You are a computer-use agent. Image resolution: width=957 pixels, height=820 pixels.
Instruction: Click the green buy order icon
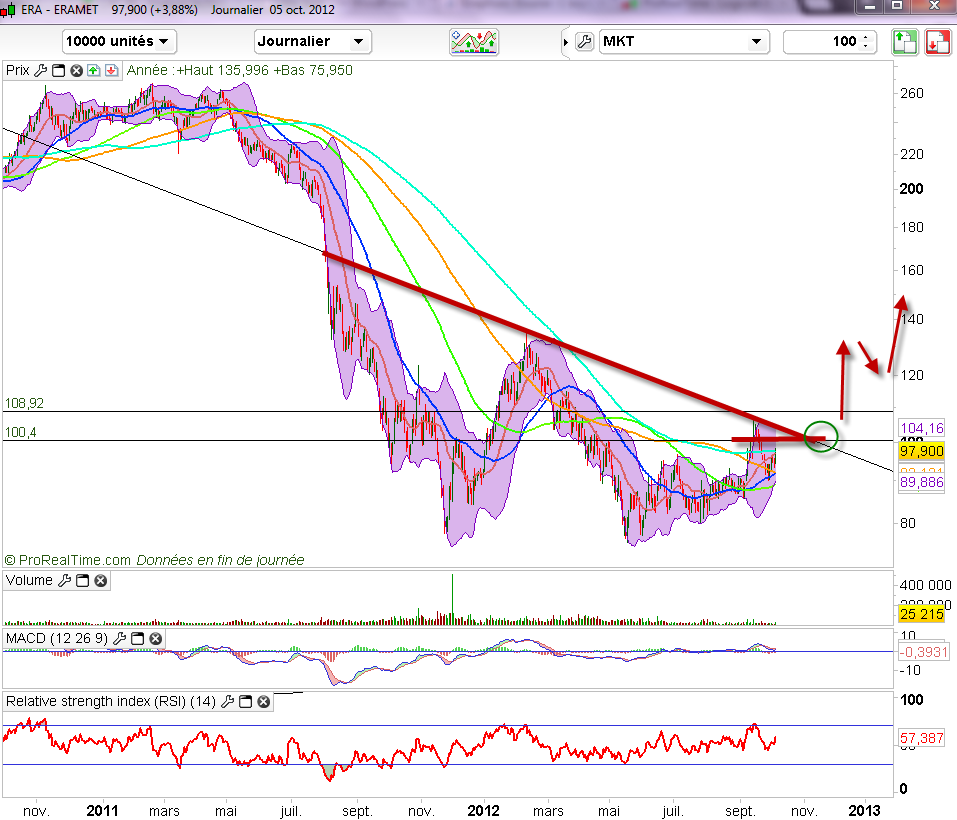[x=904, y=41]
